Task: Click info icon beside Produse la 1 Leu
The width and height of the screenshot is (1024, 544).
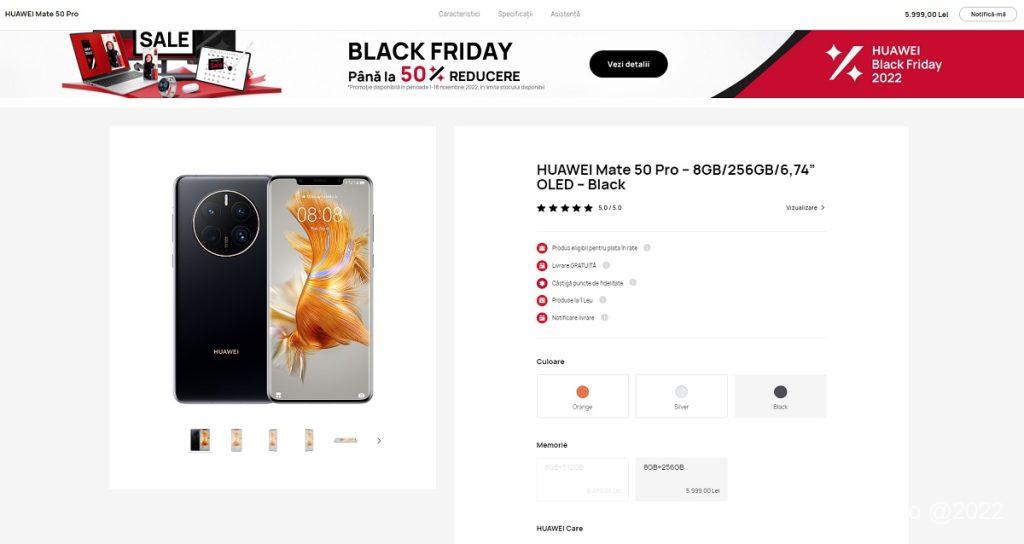Action: pyautogui.click(x=602, y=300)
